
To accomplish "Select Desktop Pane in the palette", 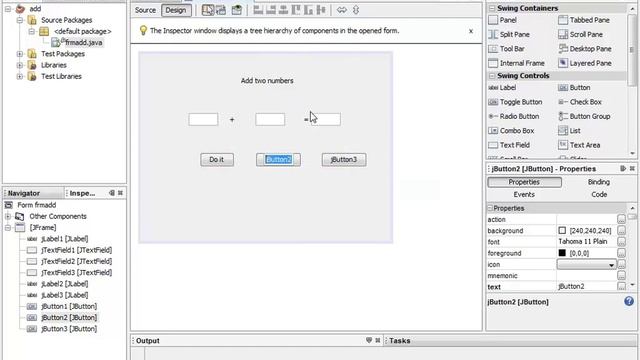I will [585, 49].
